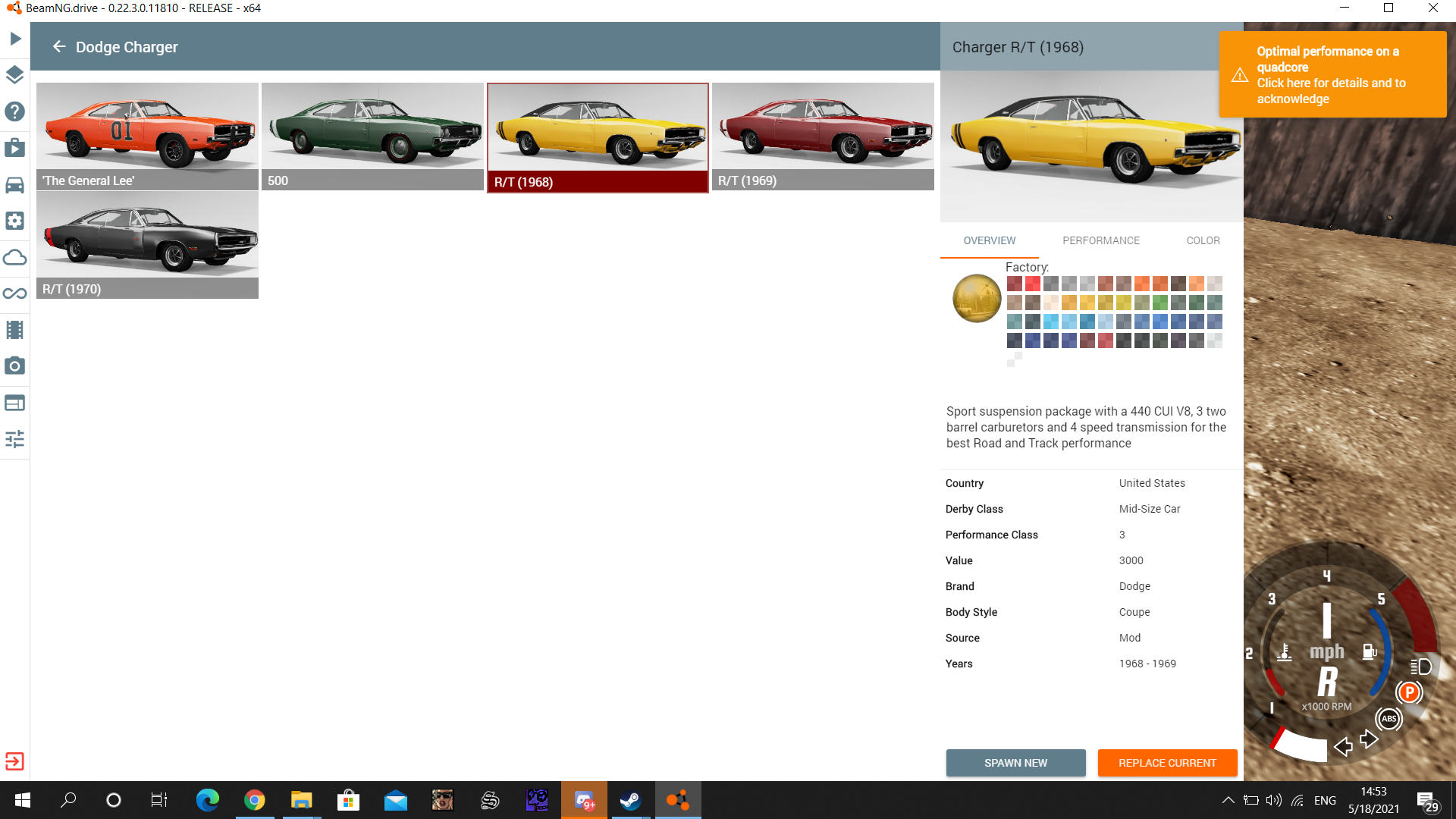
Task: Click the warning triangle in orange notification
Action: [1240, 75]
